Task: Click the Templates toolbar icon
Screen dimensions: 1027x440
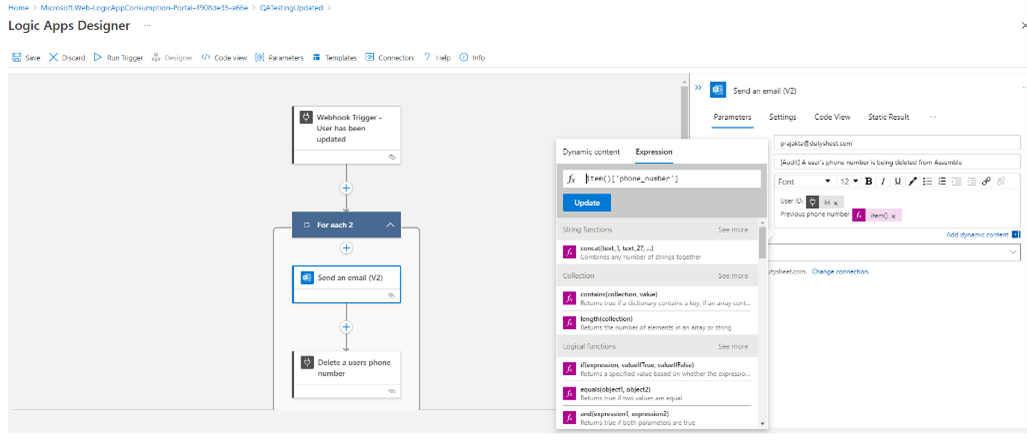Action: [317, 58]
